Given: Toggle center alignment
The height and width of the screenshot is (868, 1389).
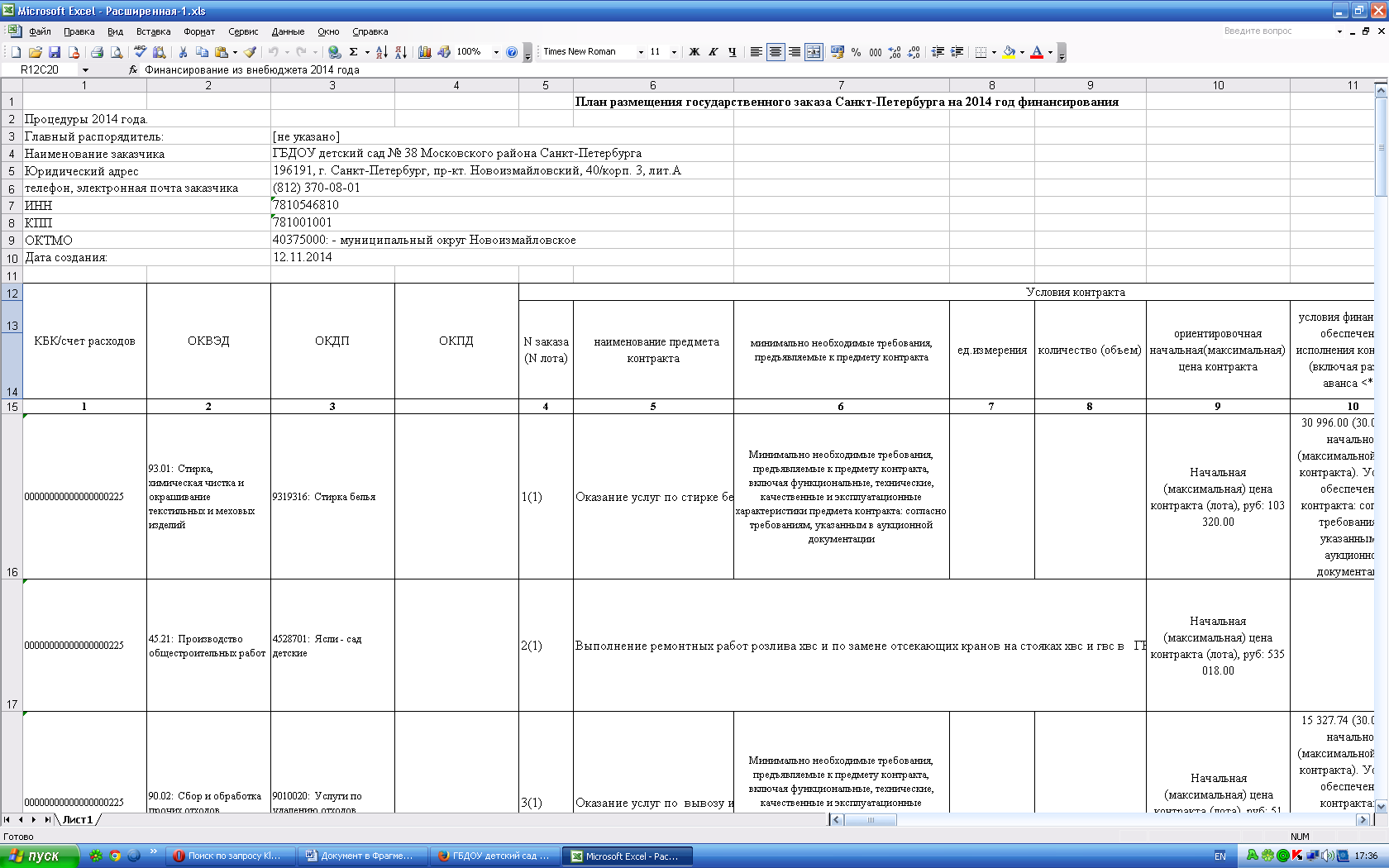Looking at the screenshot, I should click(776, 52).
